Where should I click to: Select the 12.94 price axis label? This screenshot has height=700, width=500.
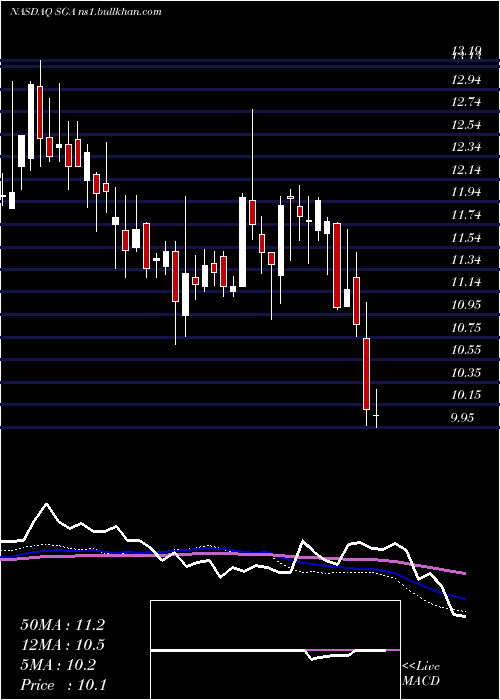tap(466, 80)
